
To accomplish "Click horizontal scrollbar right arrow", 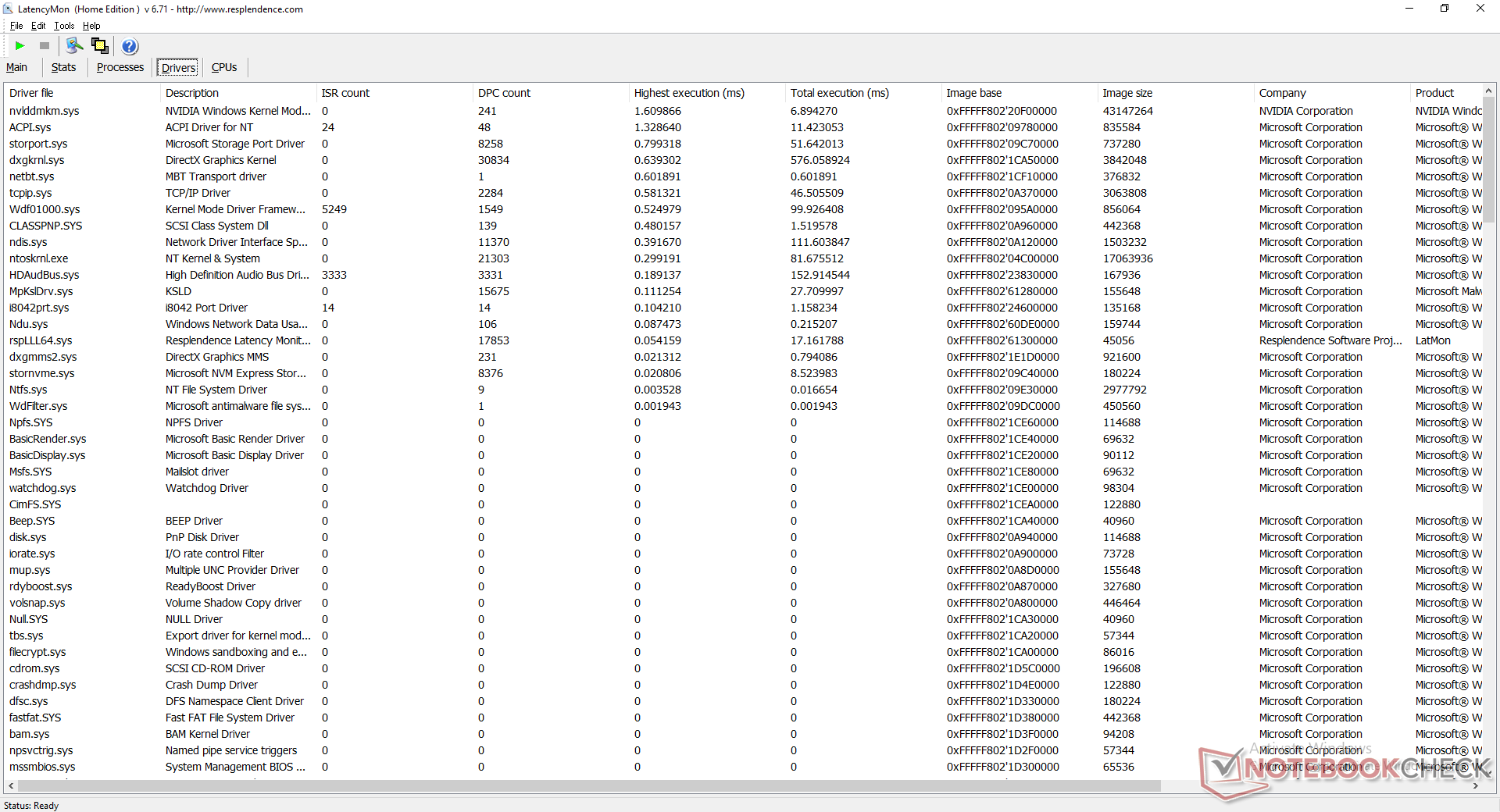I will click(1475, 785).
